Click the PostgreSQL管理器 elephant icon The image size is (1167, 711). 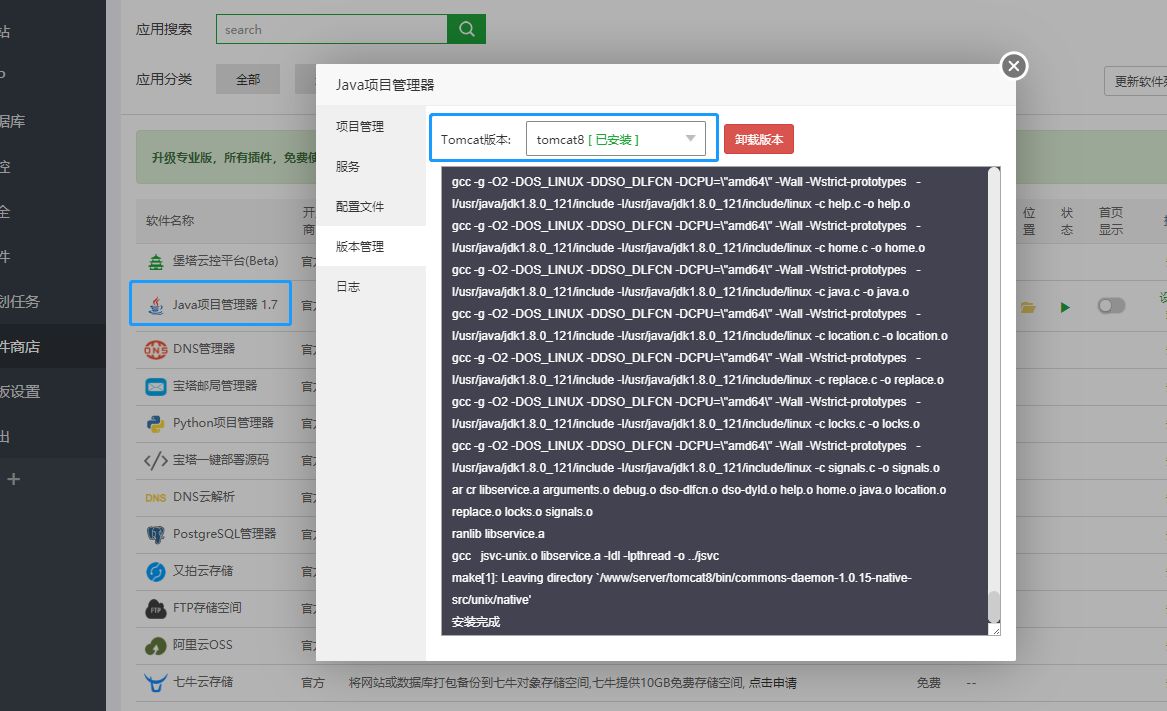(155, 534)
